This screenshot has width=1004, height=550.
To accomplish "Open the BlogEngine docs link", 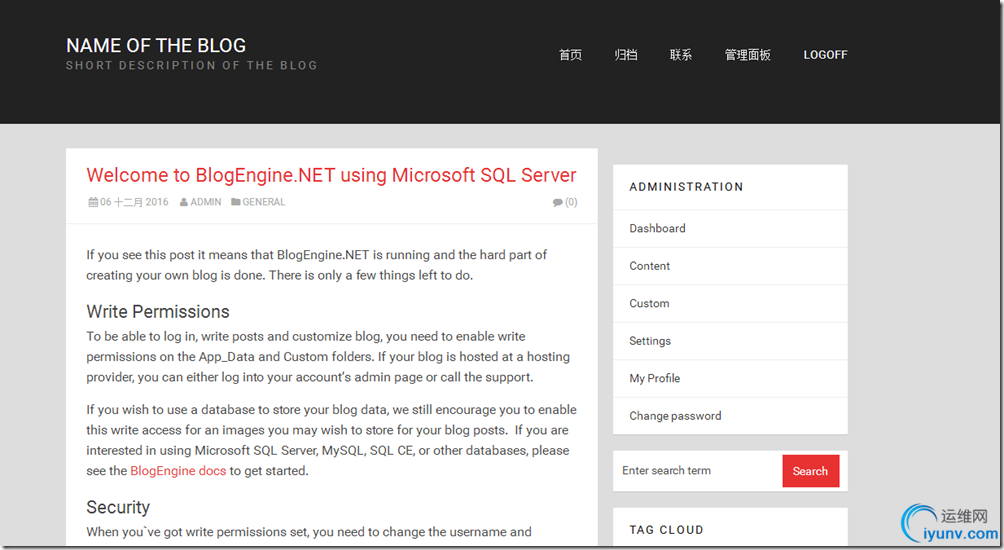I will click(178, 471).
